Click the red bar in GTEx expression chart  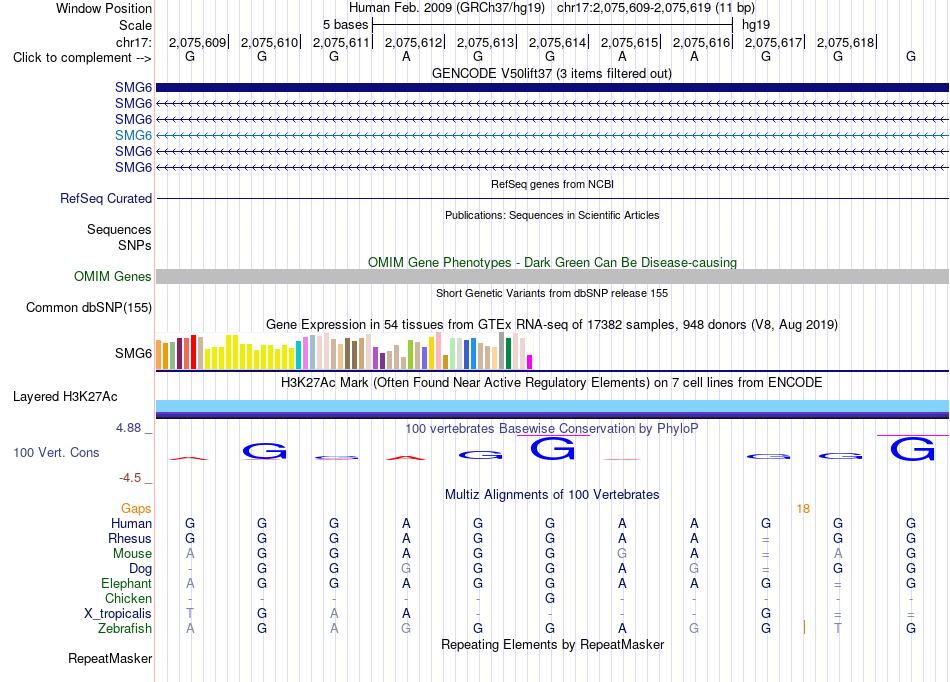click(193, 352)
